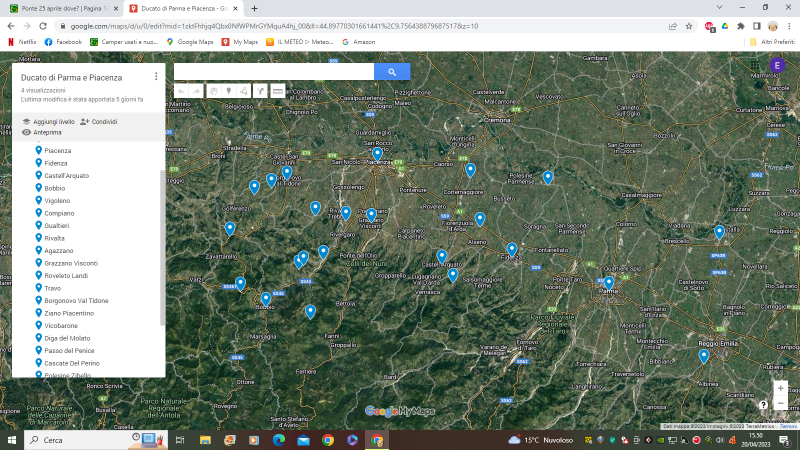Select the hand pan tool
800x450 pixels.
[214, 91]
